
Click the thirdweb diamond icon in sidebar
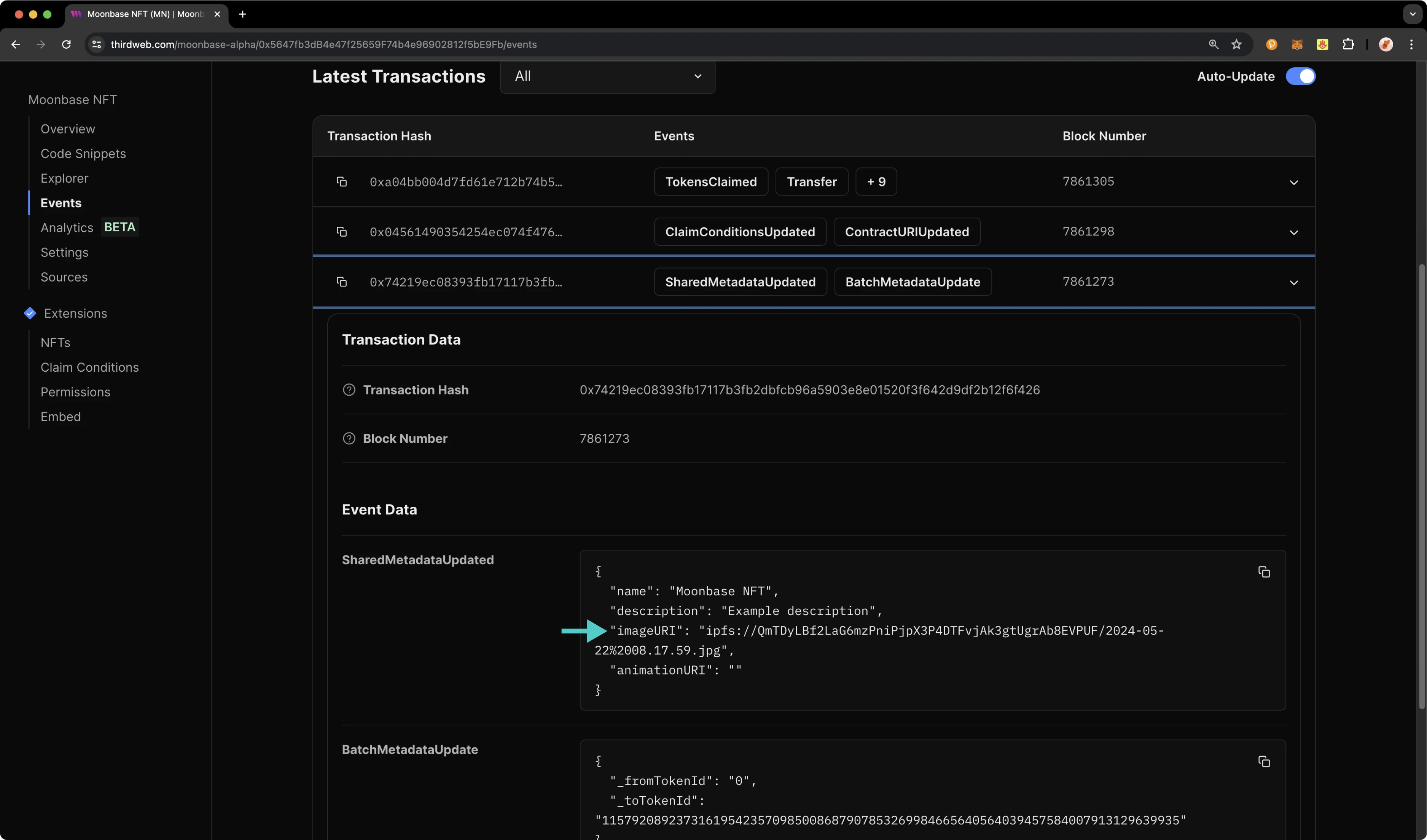tap(28, 314)
